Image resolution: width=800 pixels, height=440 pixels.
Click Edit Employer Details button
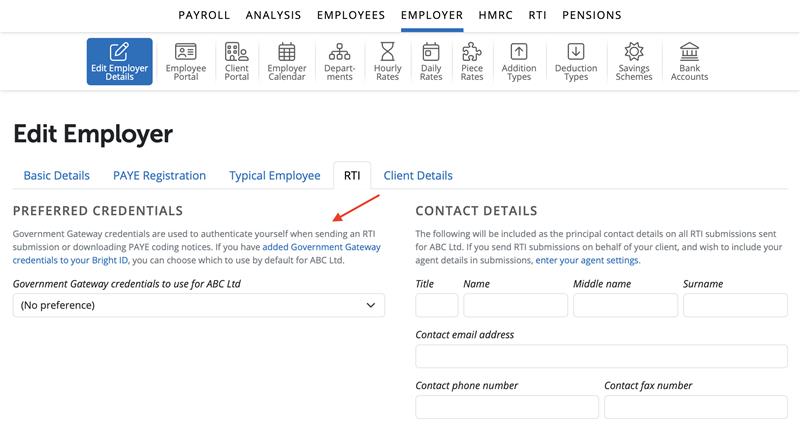pos(119,61)
